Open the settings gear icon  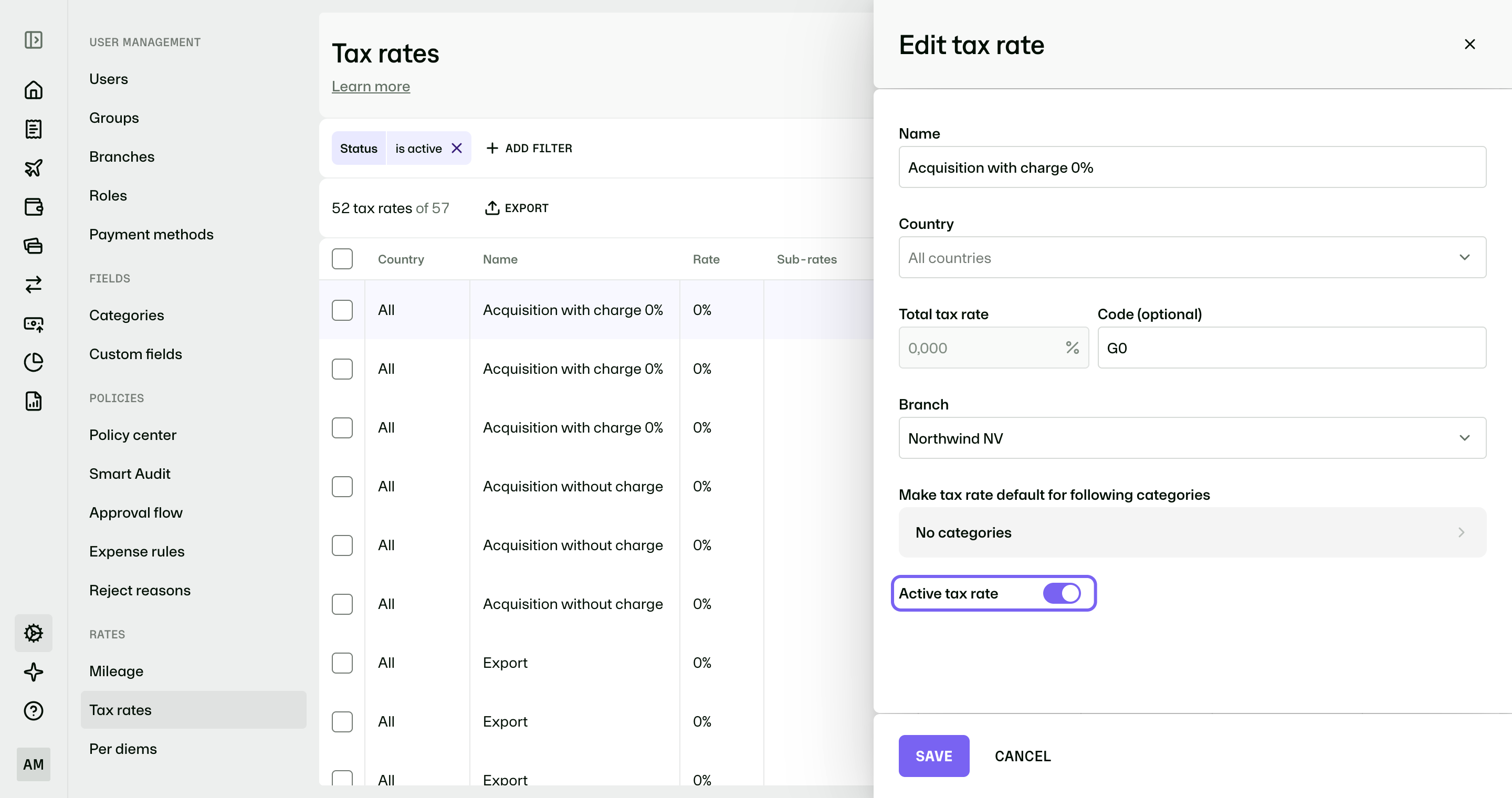tap(34, 633)
